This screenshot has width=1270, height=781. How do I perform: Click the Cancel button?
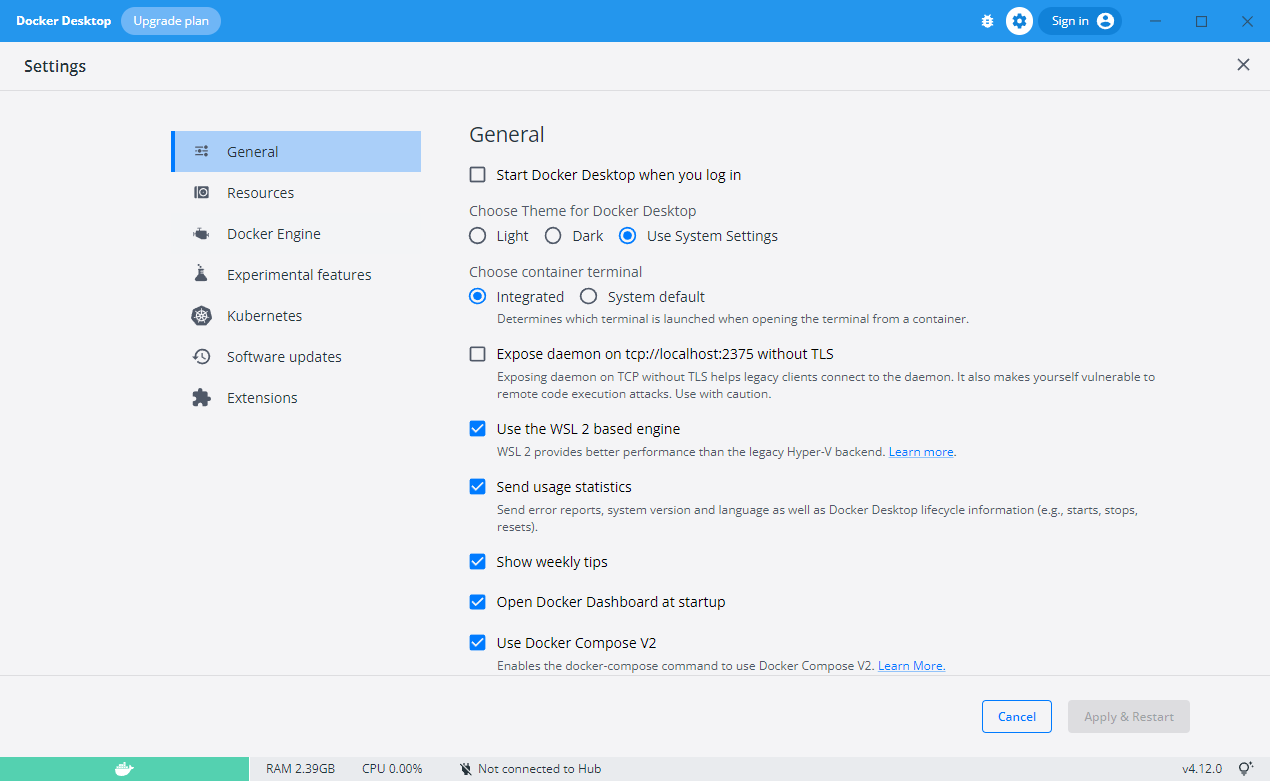(x=1016, y=716)
